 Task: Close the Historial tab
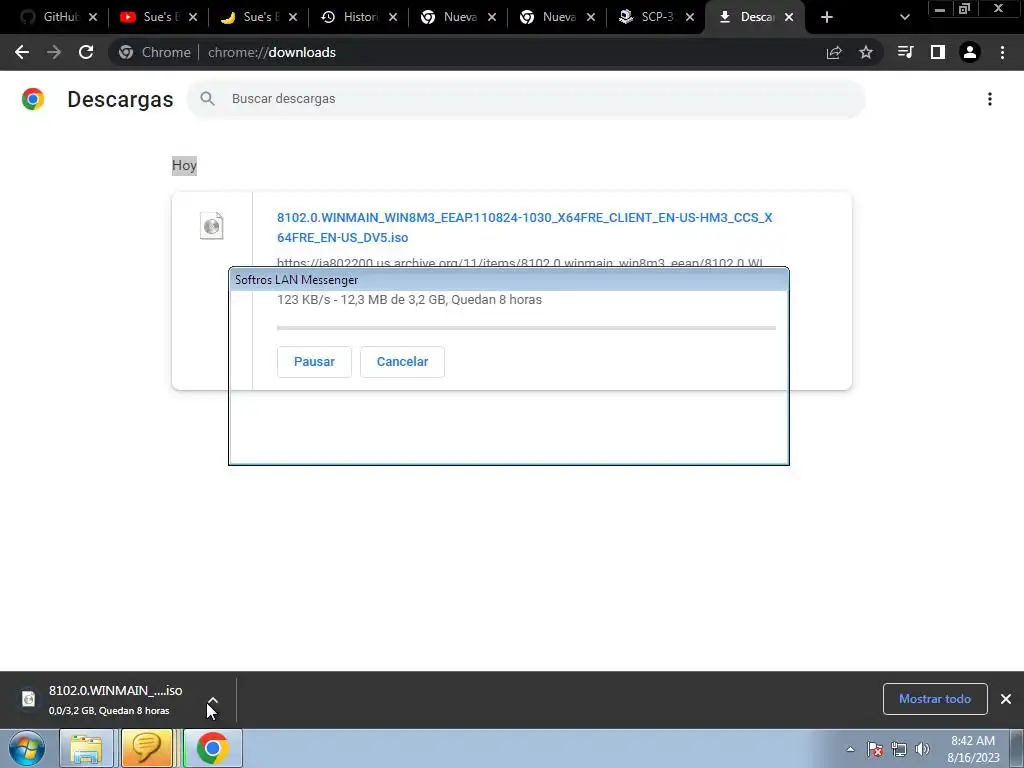392,17
